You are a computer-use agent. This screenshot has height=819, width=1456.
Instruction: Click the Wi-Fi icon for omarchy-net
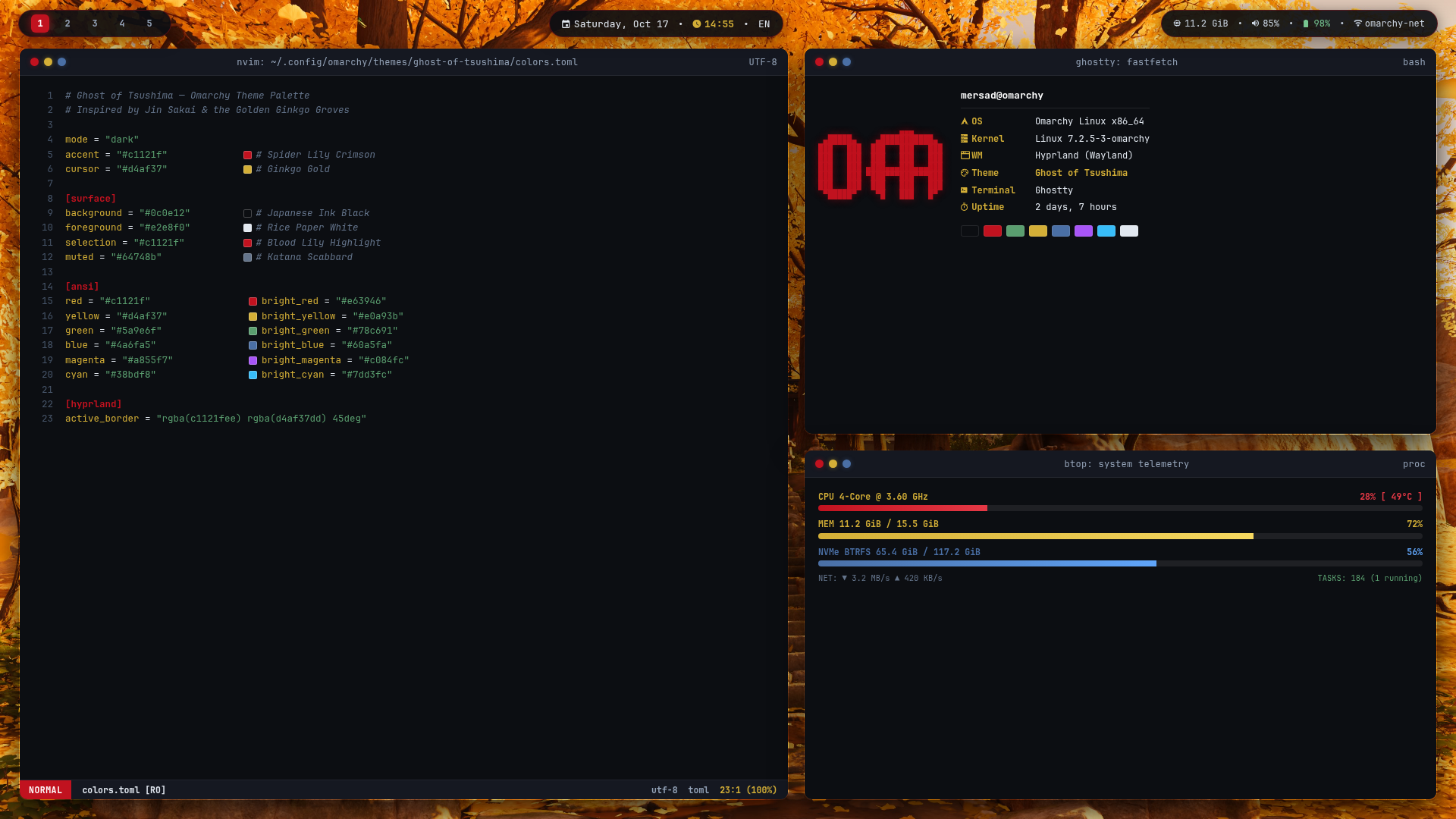1358,24
